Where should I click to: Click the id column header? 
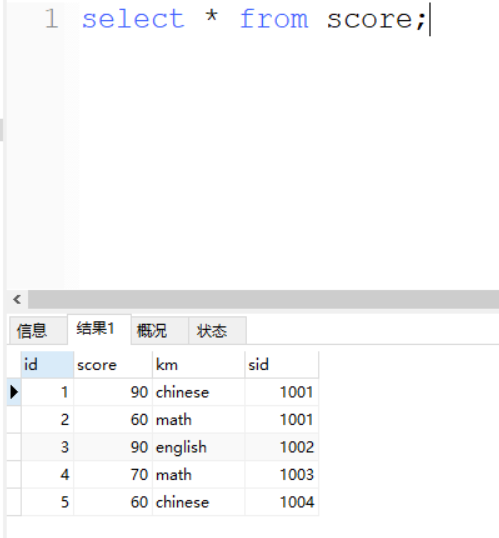(x=47, y=365)
